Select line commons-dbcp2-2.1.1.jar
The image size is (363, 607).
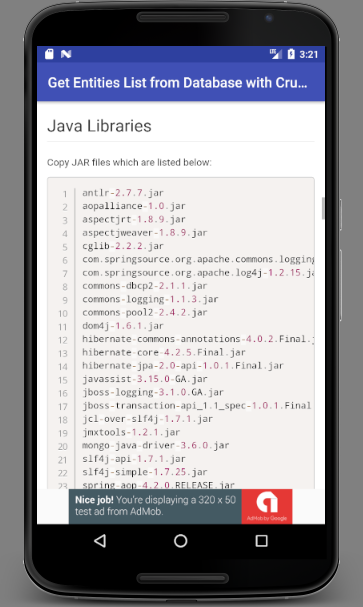tap(145, 286)
